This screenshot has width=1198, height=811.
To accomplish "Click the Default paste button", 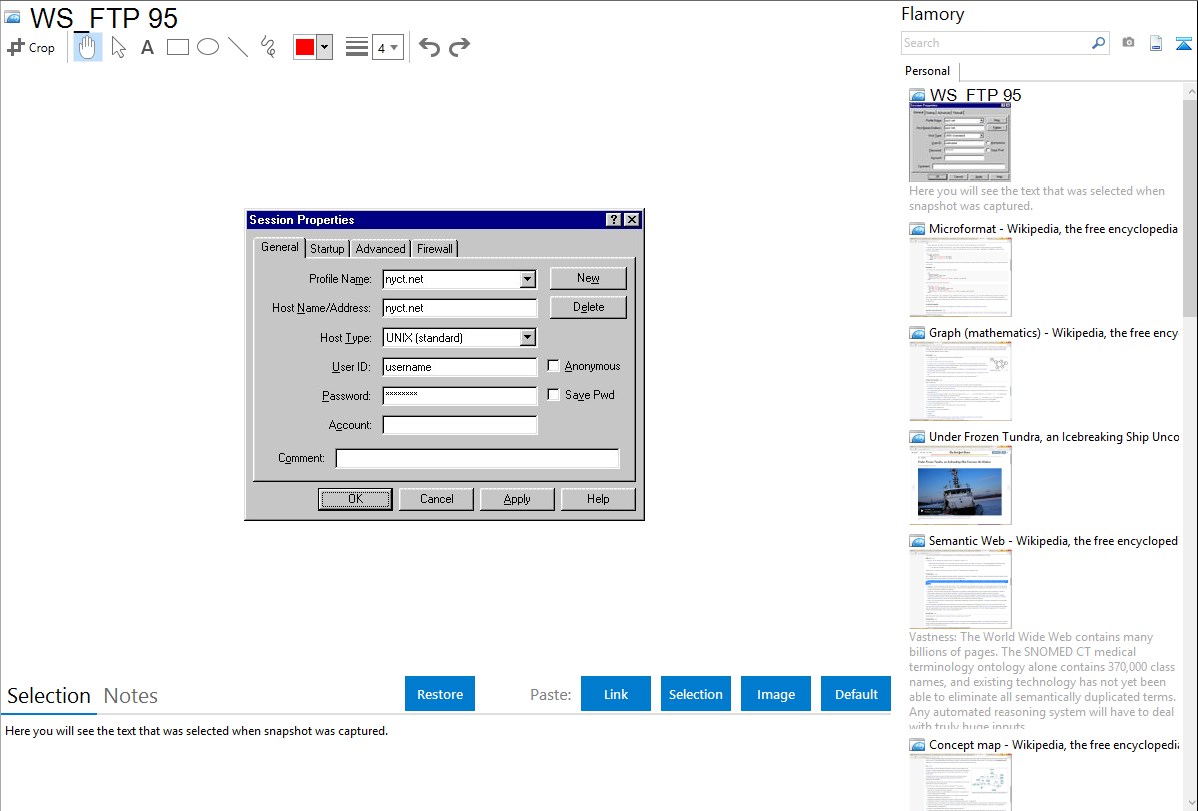I will click(x=856, y=694).
